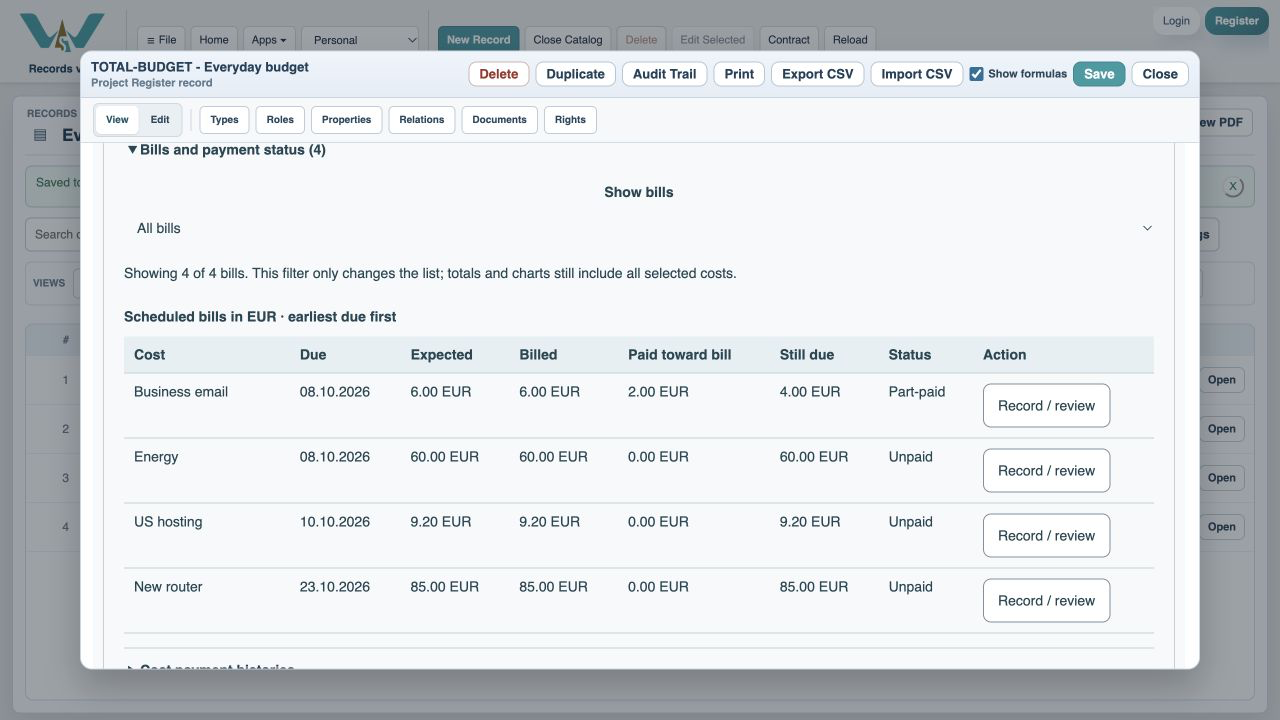Screen dimensions: 1280x720
Task: Click Import CSV button
Action: point(916,74)
